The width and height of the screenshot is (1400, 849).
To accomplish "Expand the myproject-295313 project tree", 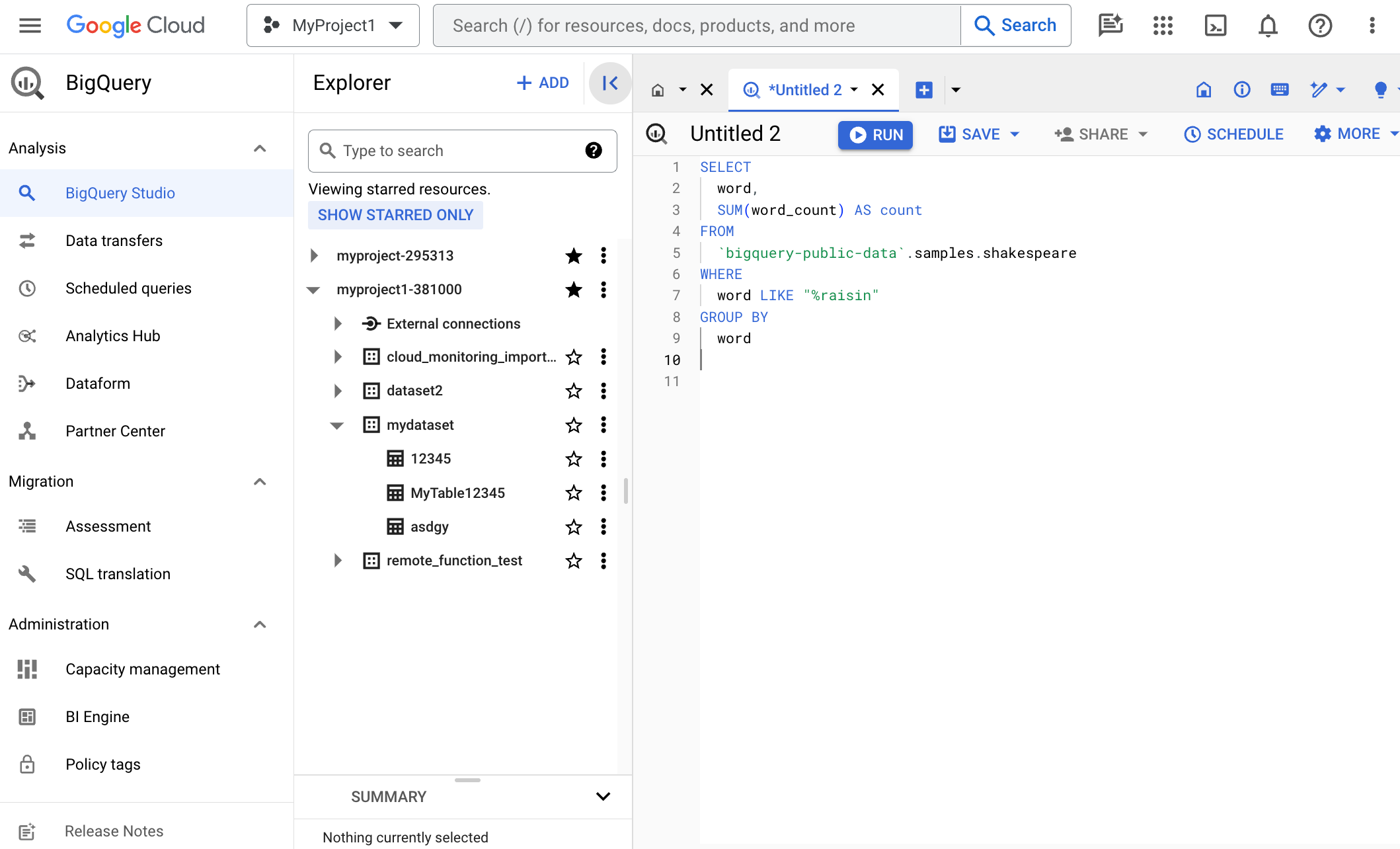I will [313, 255].
